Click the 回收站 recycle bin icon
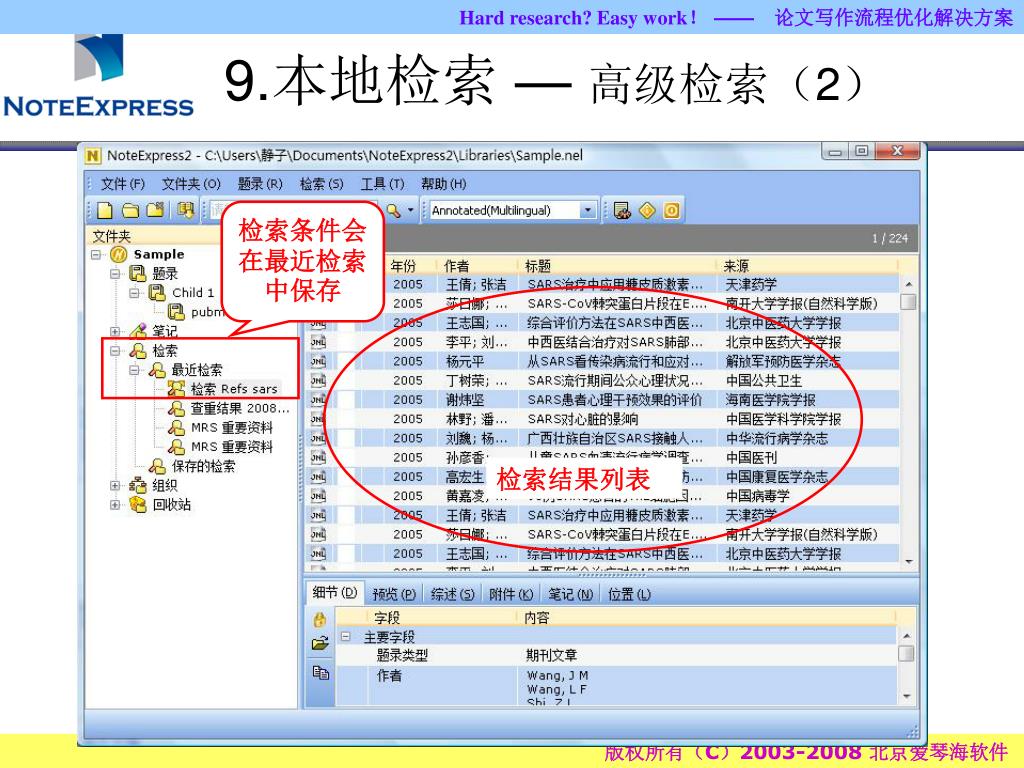 tap(138, 505)
